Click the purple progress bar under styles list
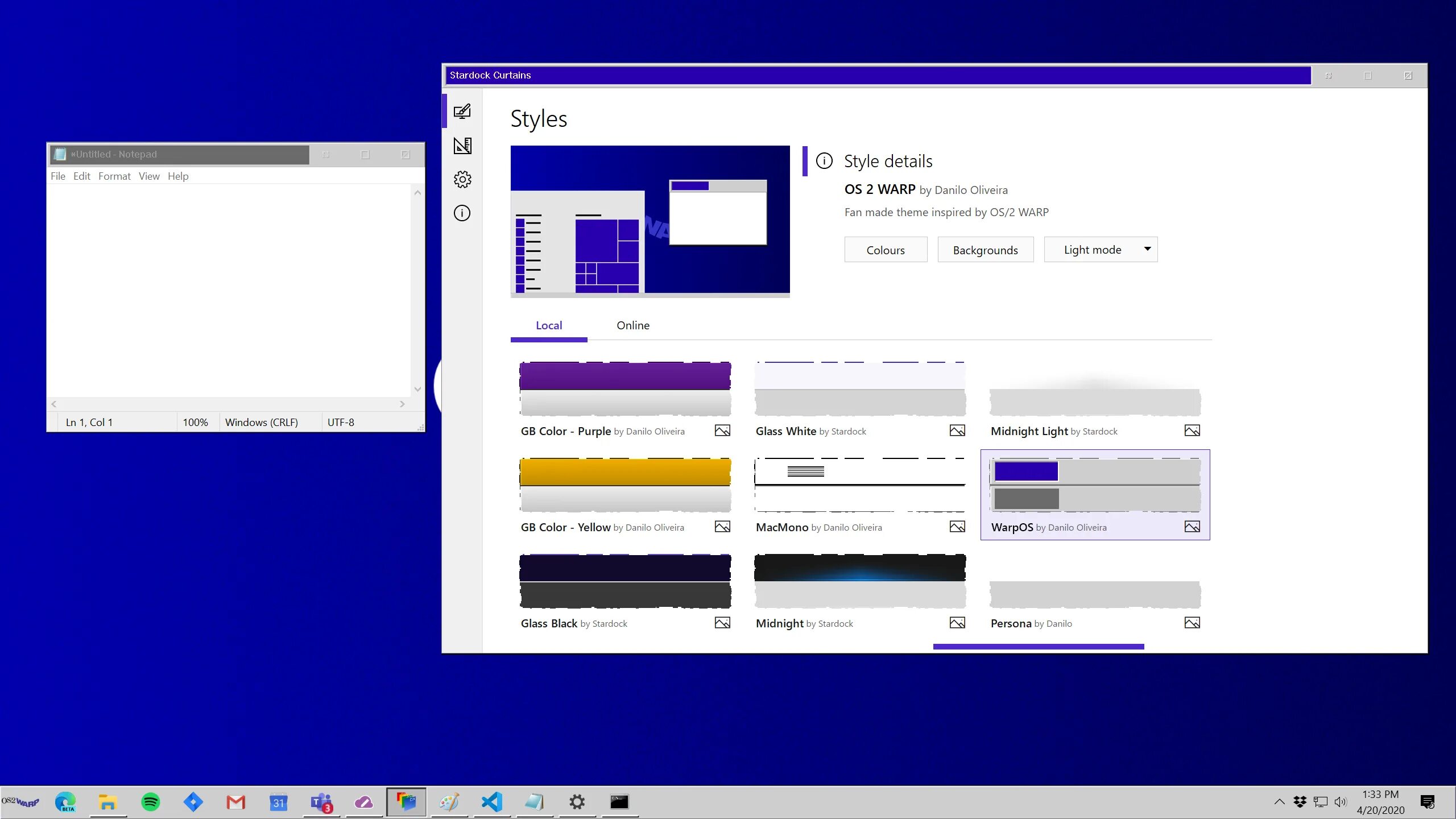 pyautogui.click(x=1039, y=647)
